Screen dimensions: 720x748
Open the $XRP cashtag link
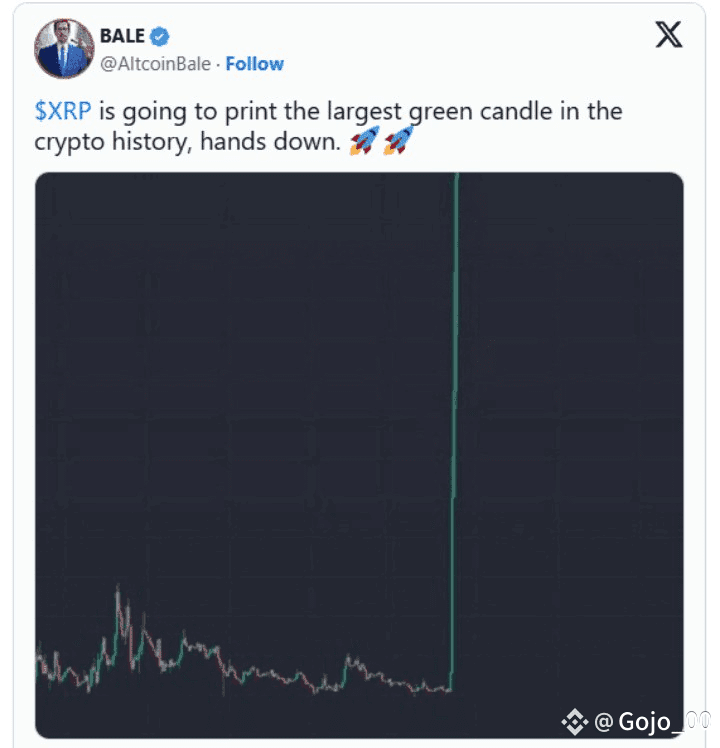point(63,111)
